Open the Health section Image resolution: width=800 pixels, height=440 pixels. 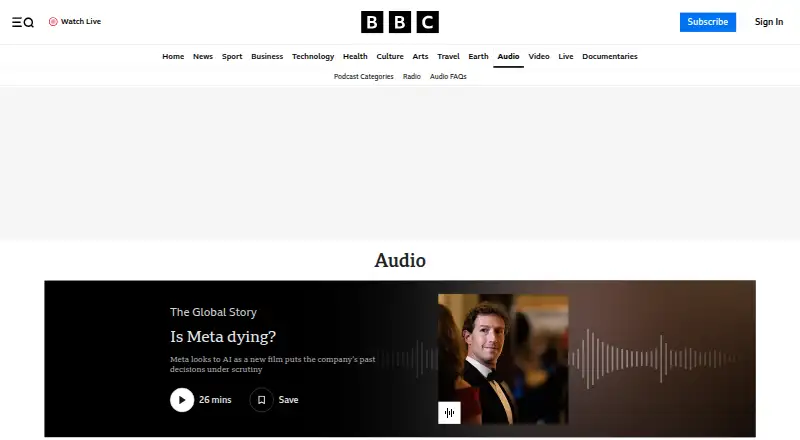click(355, 56)
